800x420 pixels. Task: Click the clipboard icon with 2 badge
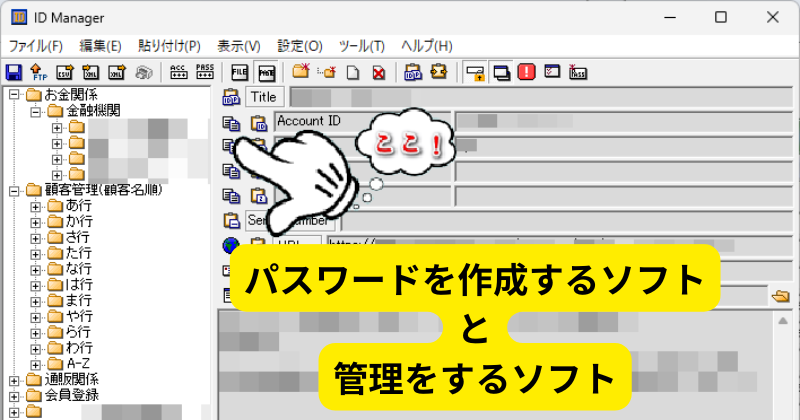(x=259, y=195)
